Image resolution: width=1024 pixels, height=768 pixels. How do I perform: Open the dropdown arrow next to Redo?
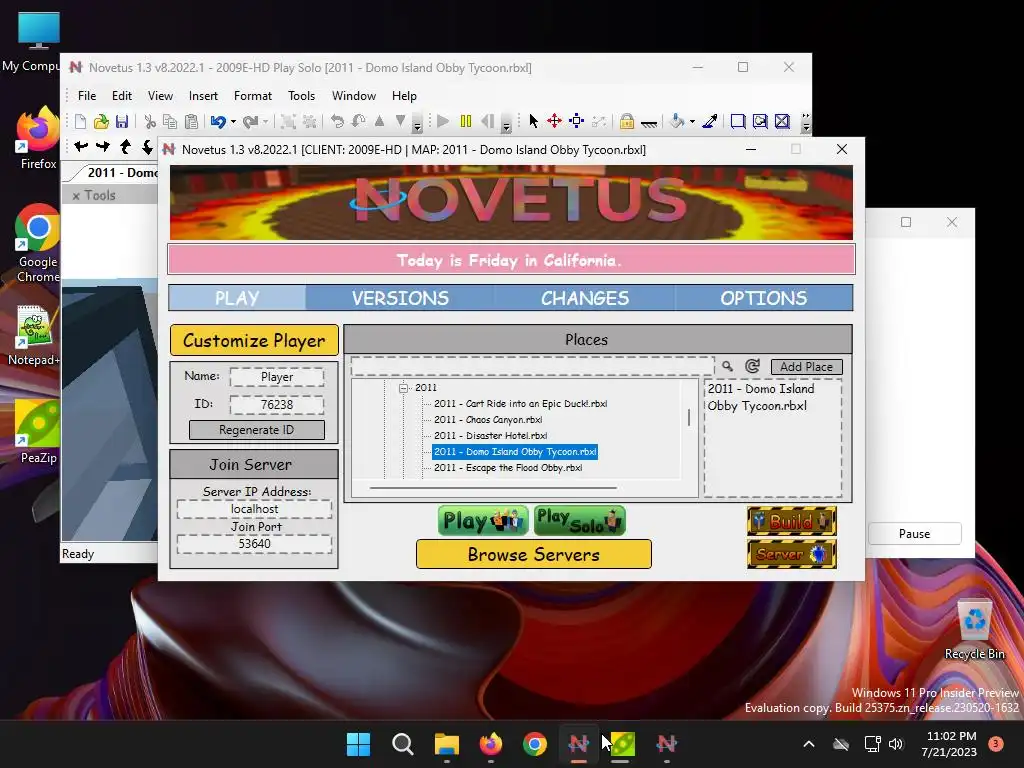coord(265,121)
